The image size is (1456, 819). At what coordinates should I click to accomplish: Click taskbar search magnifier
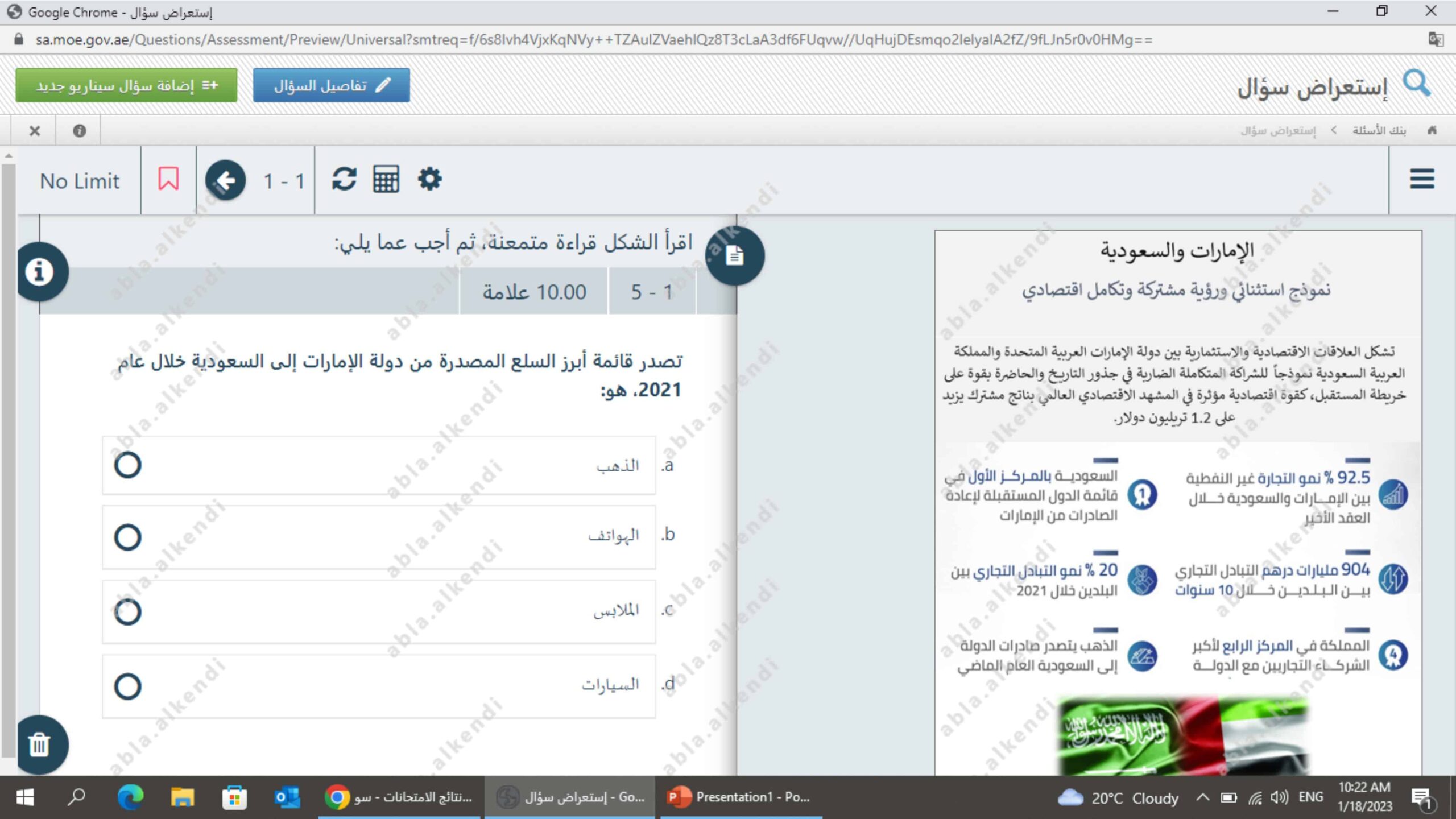point(76,797)
